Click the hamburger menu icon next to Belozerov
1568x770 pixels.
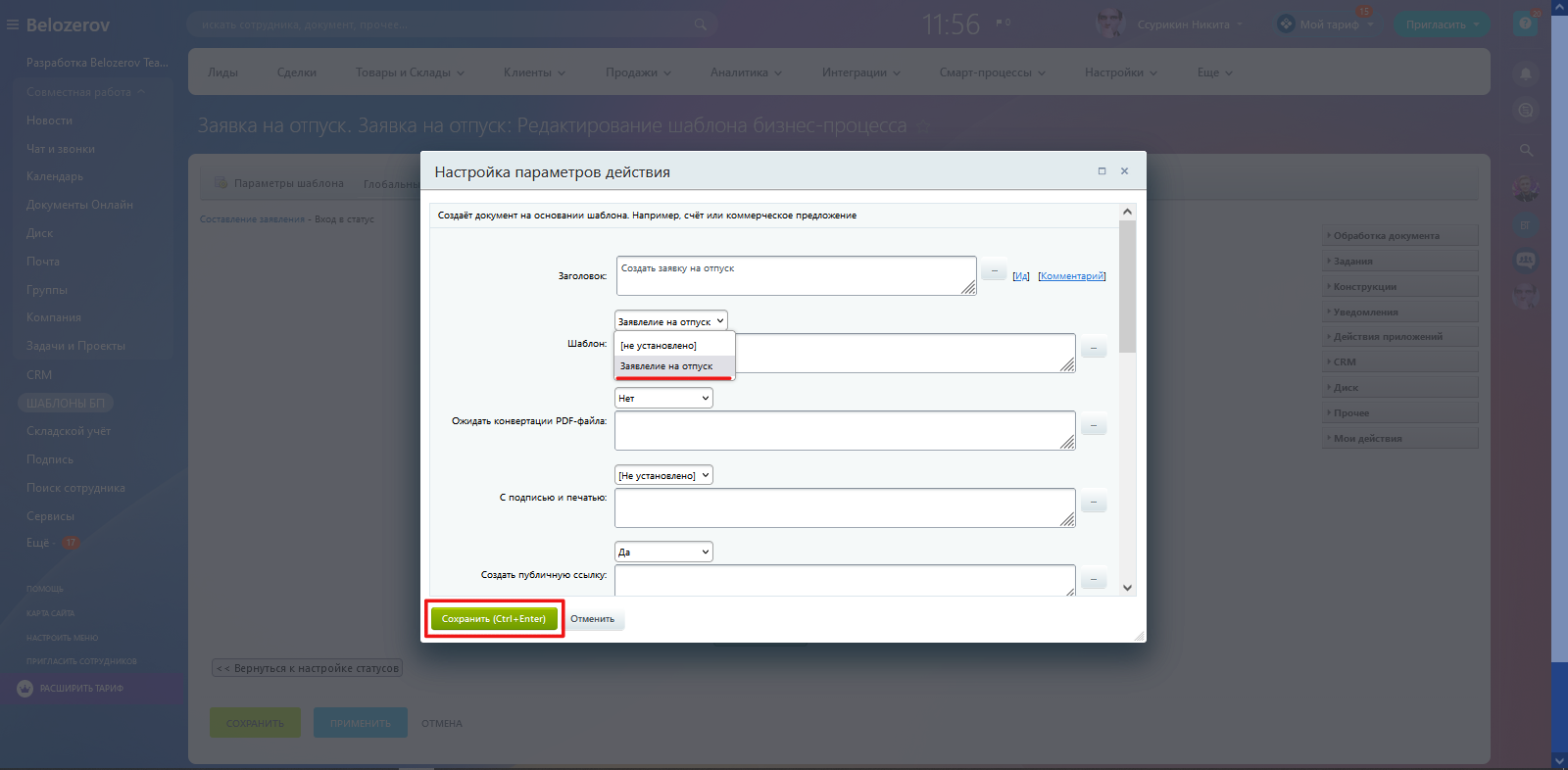click(x=13, y=24)
